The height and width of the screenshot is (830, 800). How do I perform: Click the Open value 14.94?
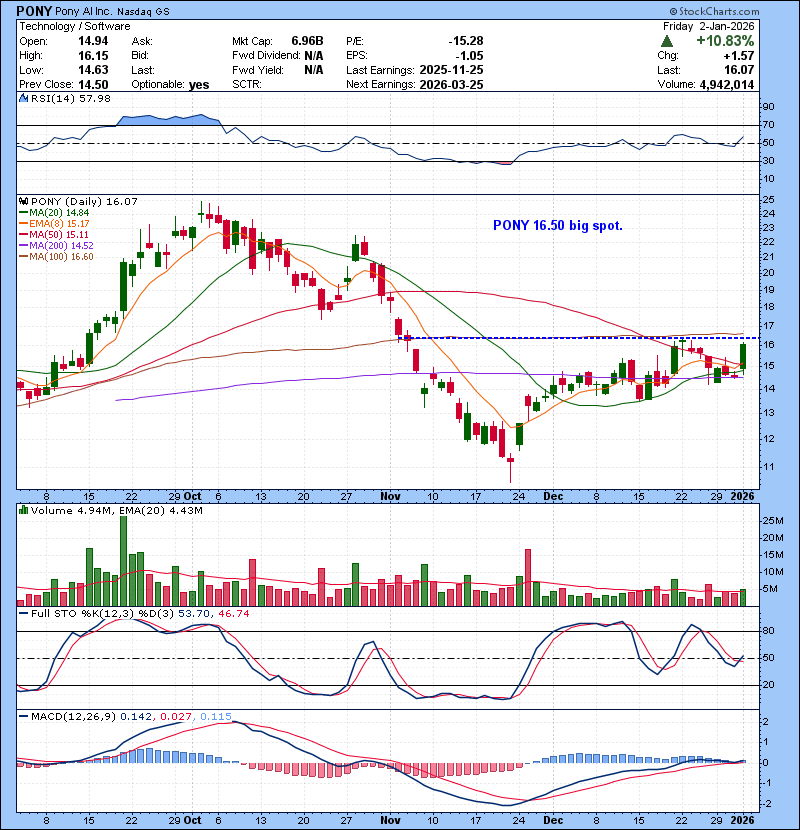click(93, 41)
